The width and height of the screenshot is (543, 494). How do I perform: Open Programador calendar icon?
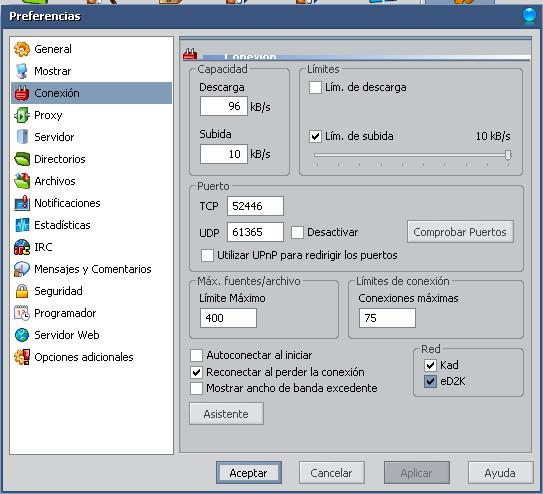22,313
